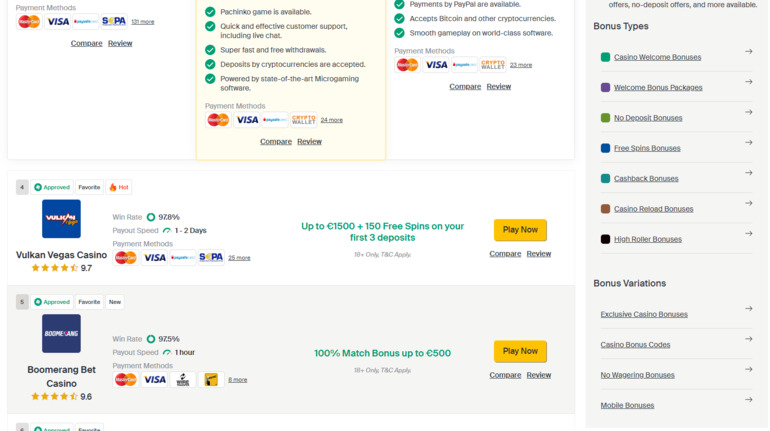Click the Boomerang Bet Casino logo
Viewport: 770px width, 431px height.
[61, 334]
